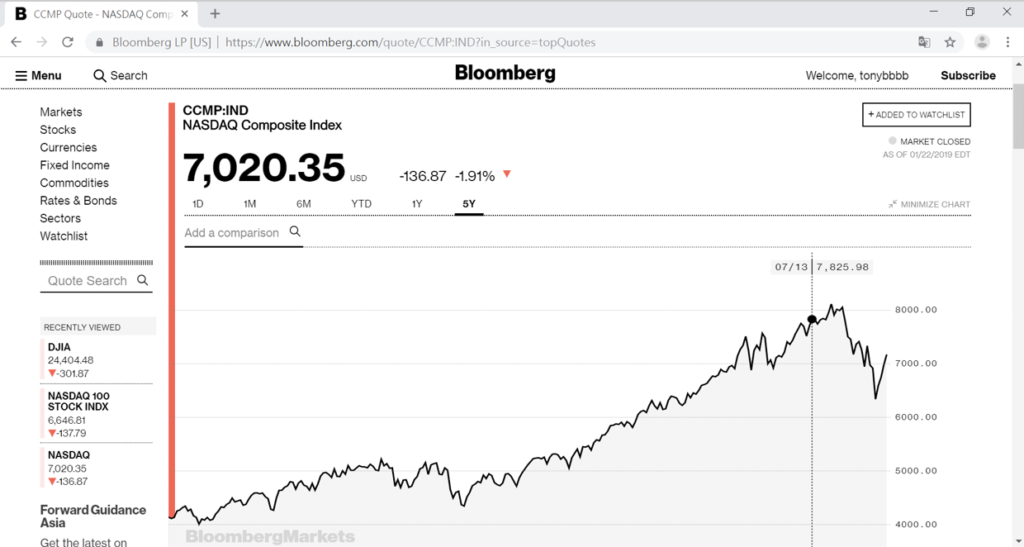Click the Added to Watchlist button
1024x547 pixels.
[x=916, y=114]
